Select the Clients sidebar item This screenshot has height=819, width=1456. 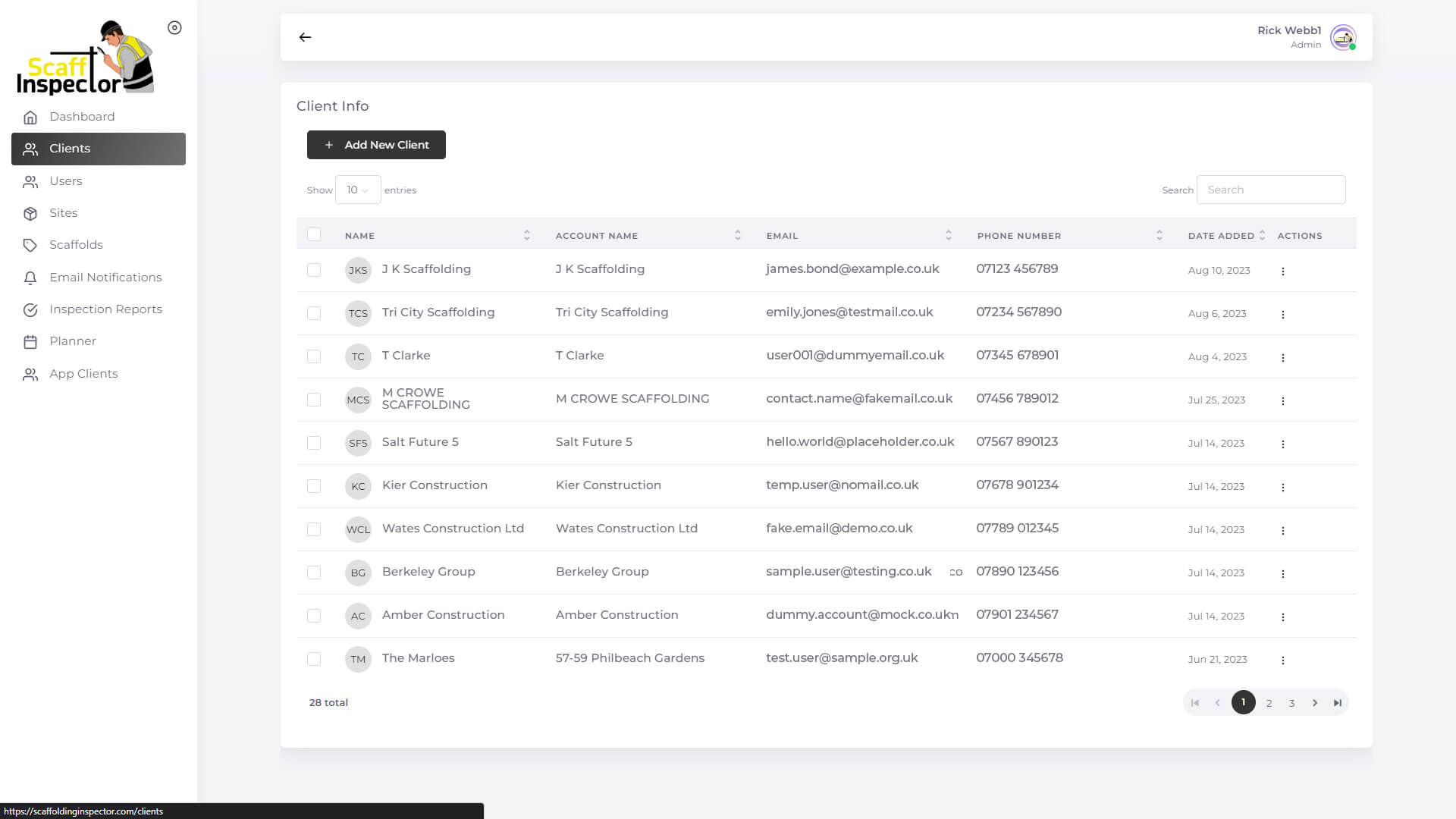(x=99, y=149)
